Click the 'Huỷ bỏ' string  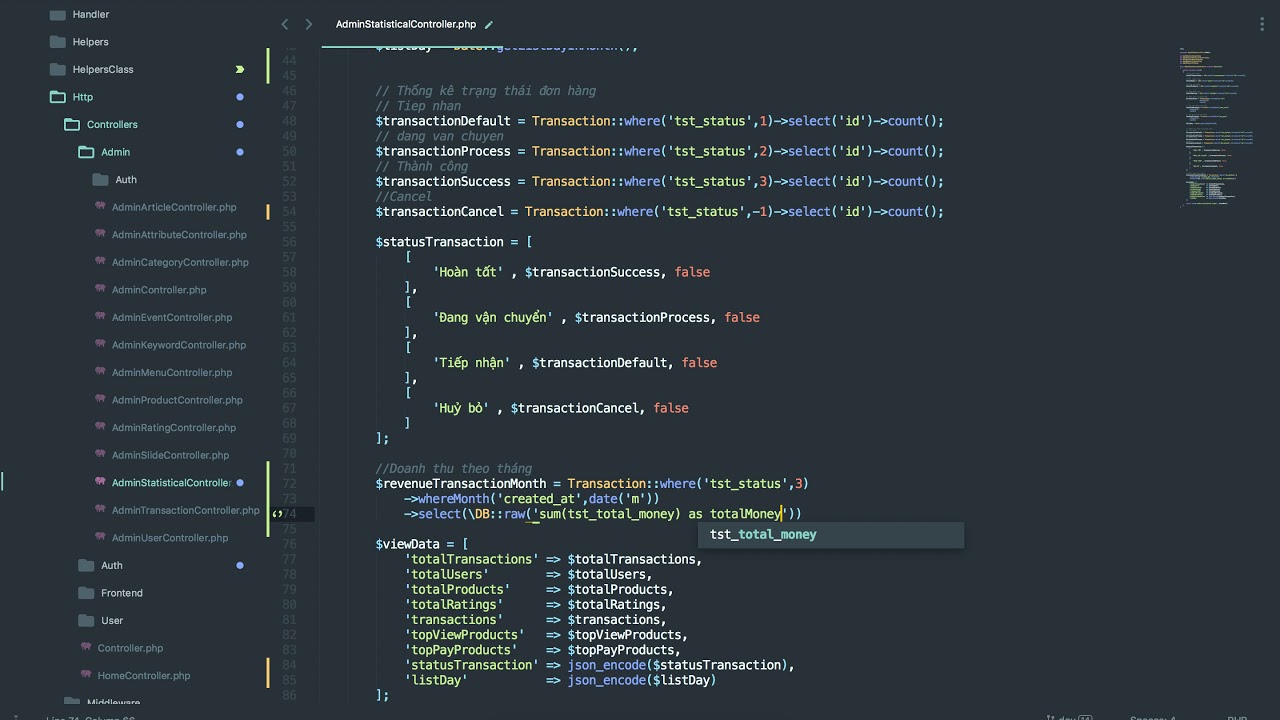(461, 408)
